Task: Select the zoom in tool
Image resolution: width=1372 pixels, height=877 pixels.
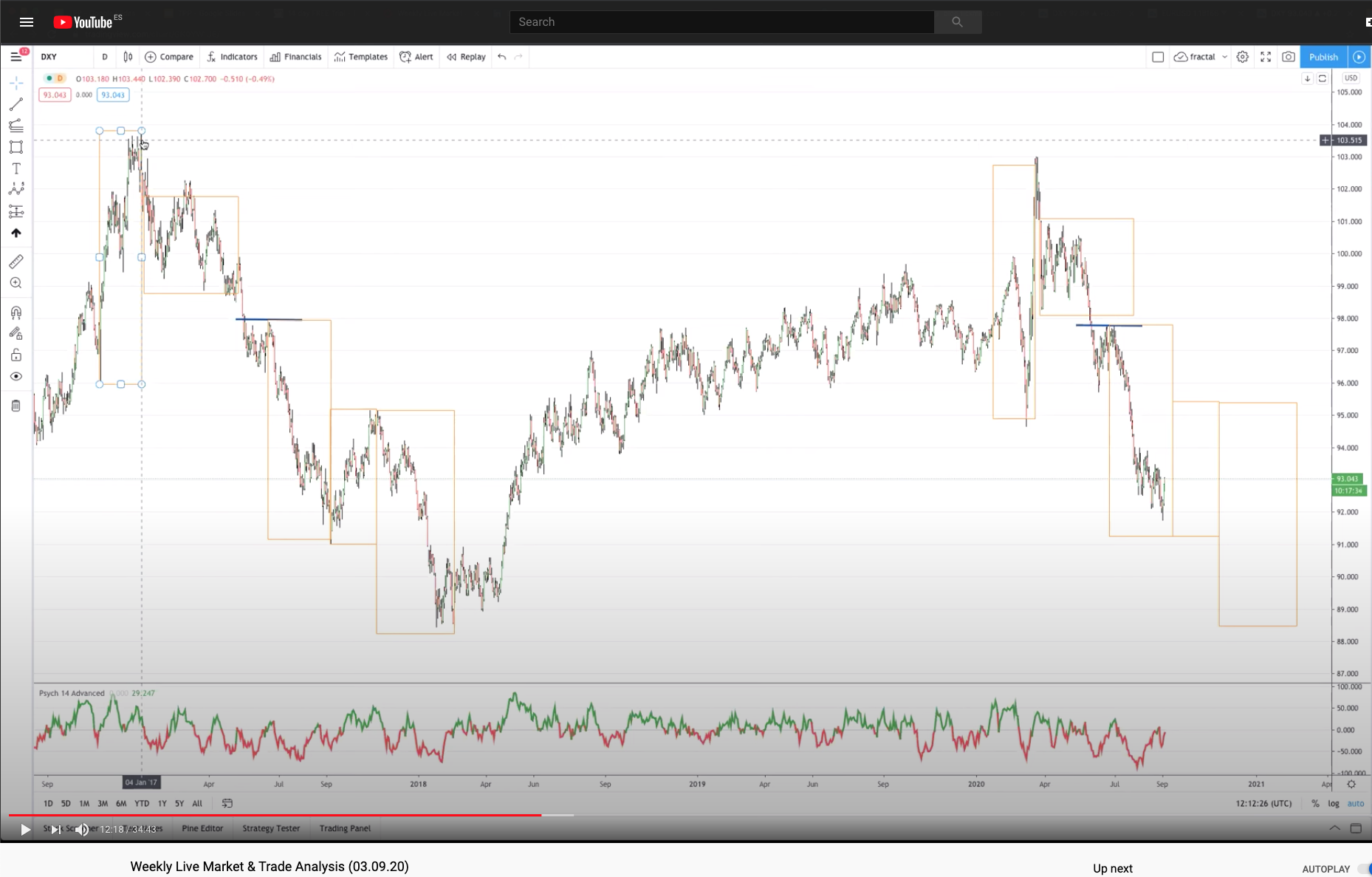Action: tap(16, 283)
